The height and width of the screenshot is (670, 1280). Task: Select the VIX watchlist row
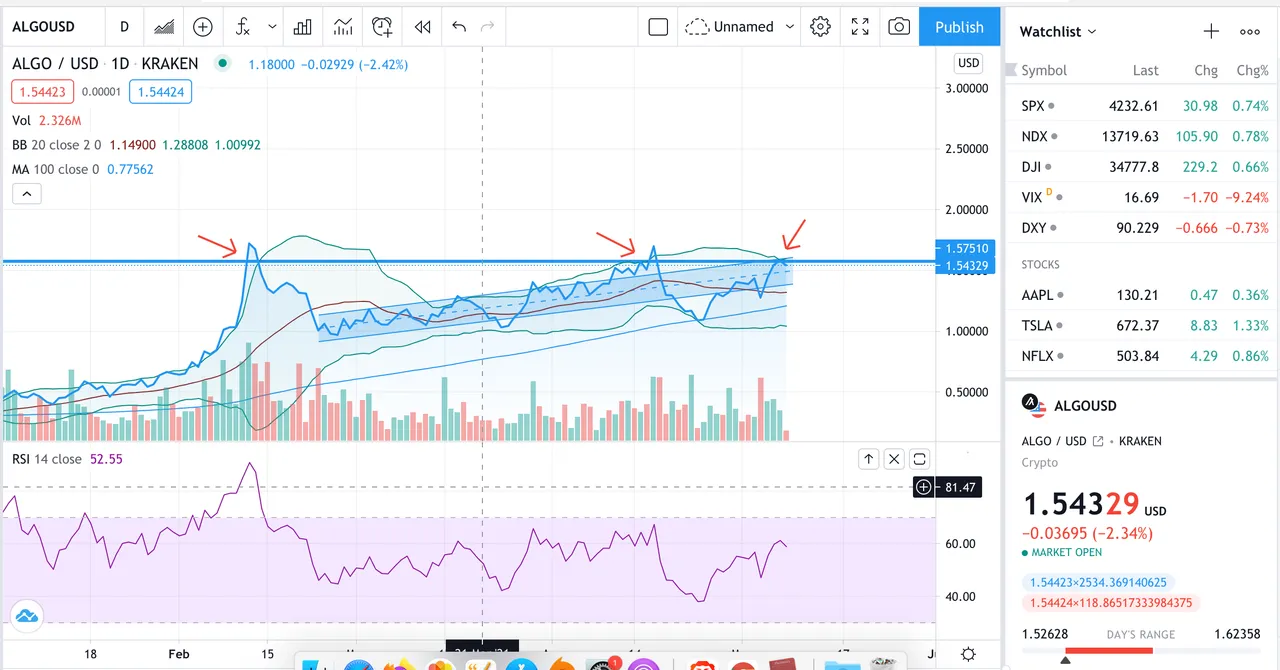tap(1141, 197)
